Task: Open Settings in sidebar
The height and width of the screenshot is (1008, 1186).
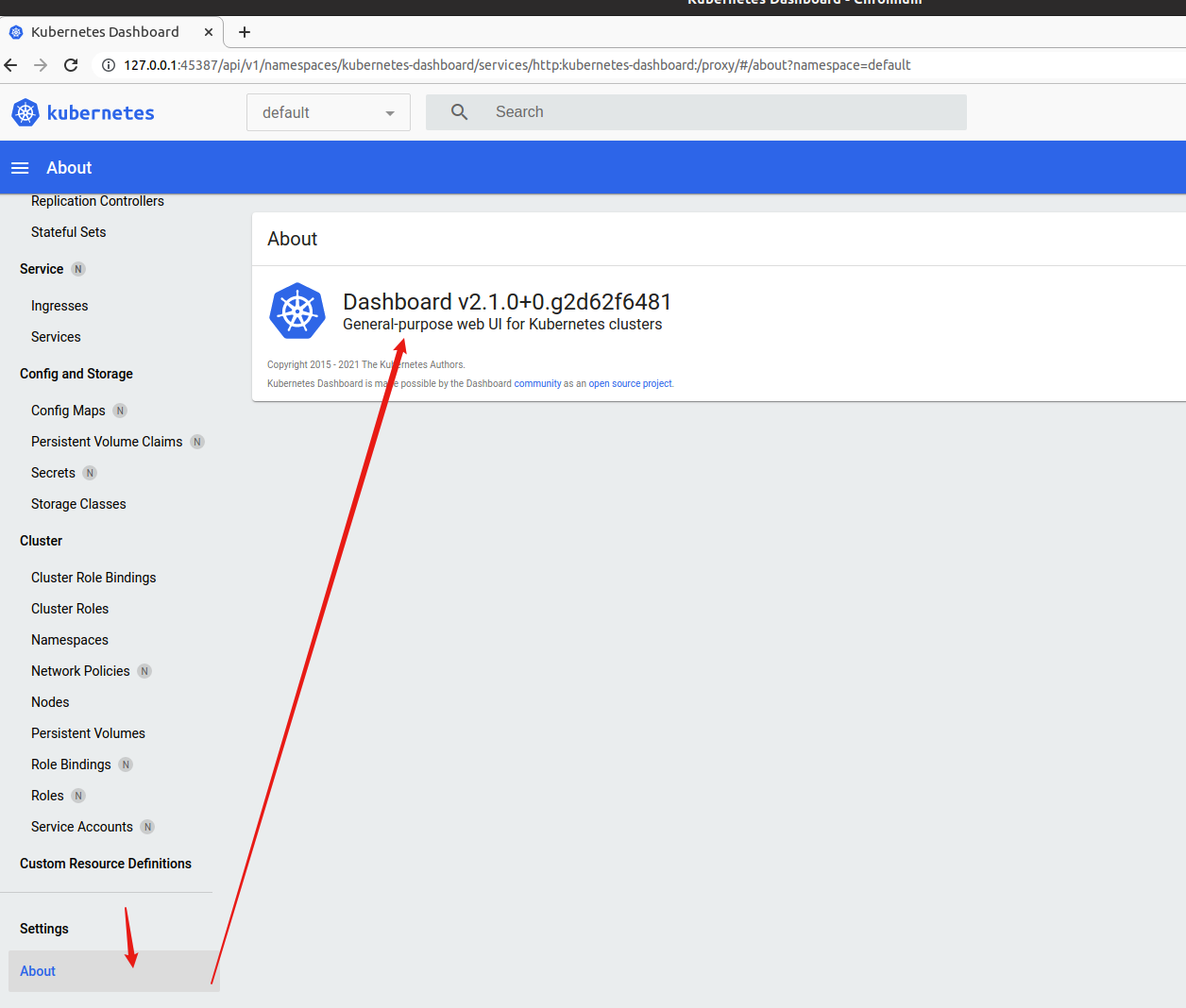Action: tap(44, 929)
